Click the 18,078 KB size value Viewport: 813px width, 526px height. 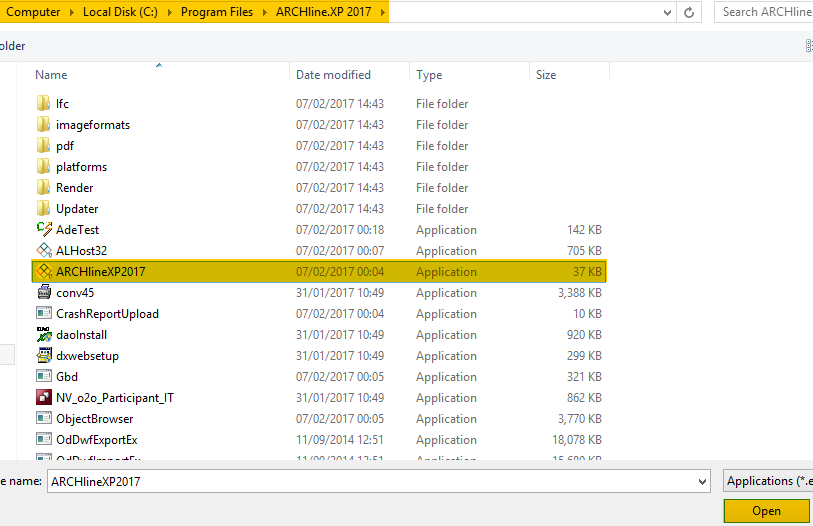click(577, 440)
